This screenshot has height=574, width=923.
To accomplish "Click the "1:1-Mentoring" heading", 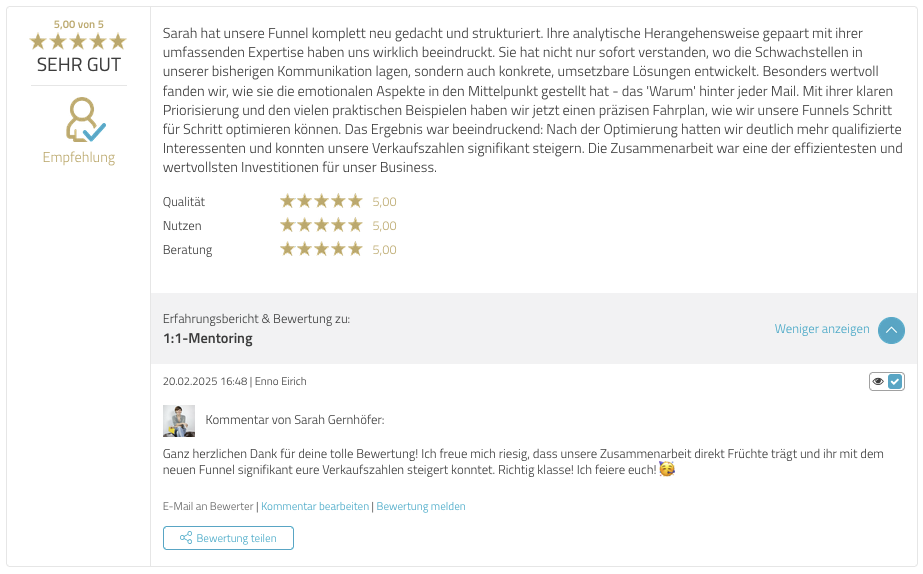I will coord(208,338).
